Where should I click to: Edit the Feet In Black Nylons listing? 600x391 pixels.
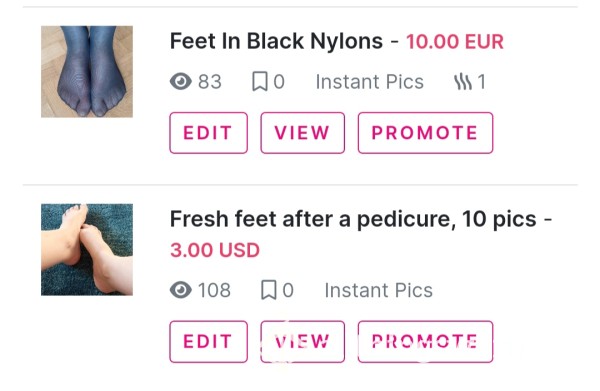(209, 133)
